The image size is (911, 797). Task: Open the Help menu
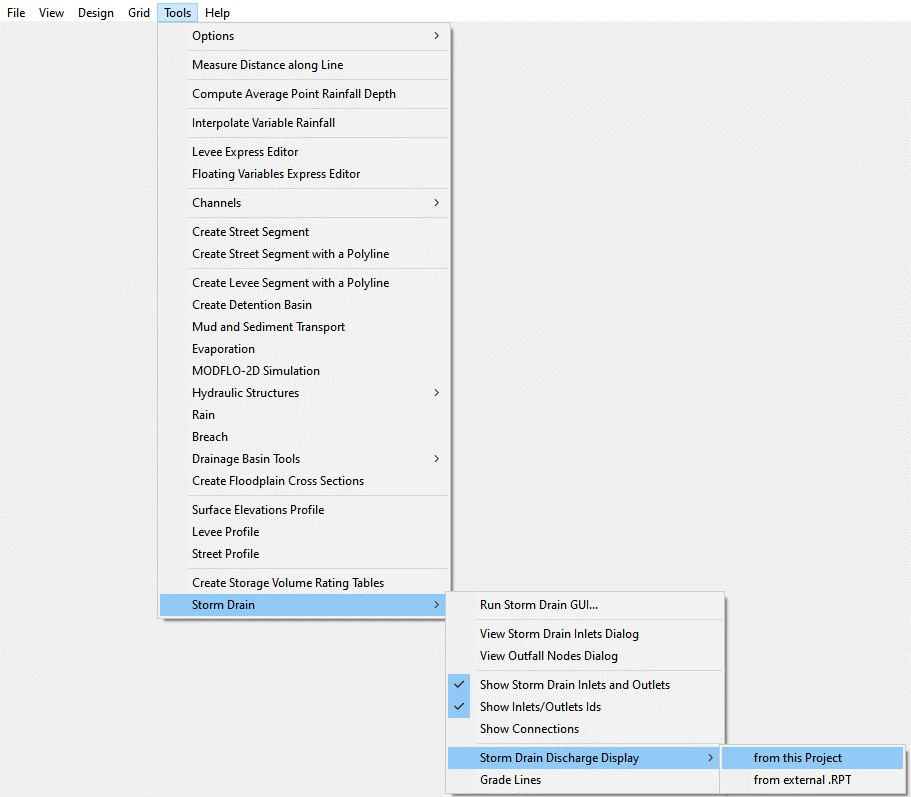217,13
